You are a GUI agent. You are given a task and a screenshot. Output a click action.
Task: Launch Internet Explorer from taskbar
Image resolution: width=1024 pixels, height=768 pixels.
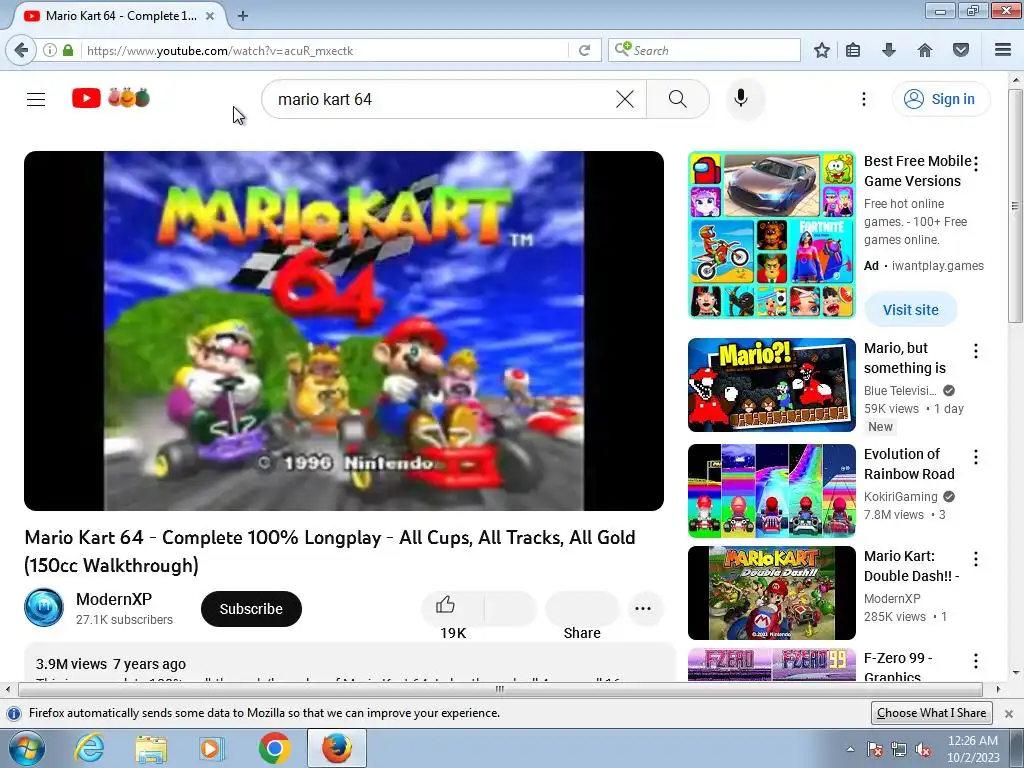tap(89, 748)
